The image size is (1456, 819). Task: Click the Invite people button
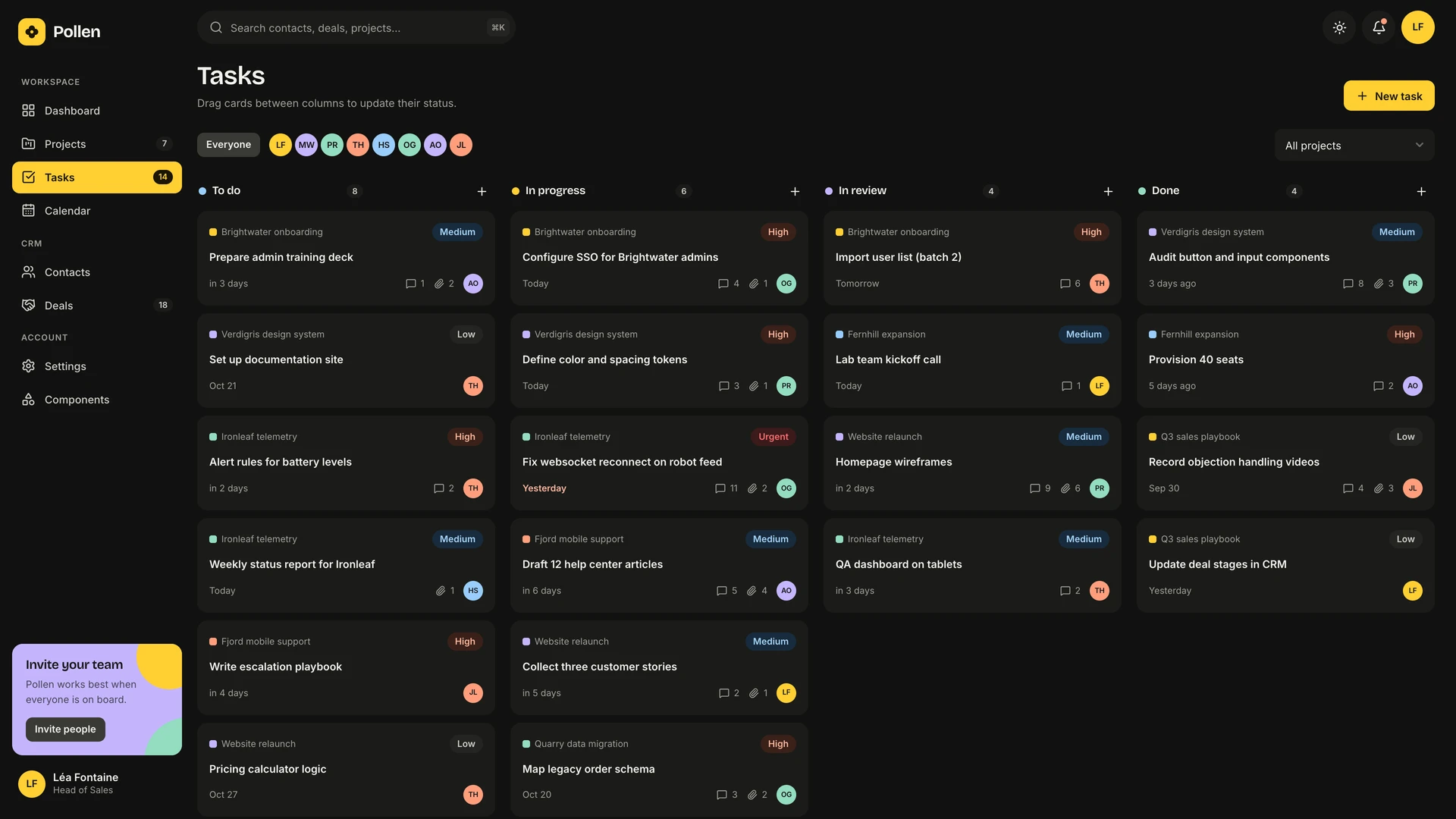point(65,729)
